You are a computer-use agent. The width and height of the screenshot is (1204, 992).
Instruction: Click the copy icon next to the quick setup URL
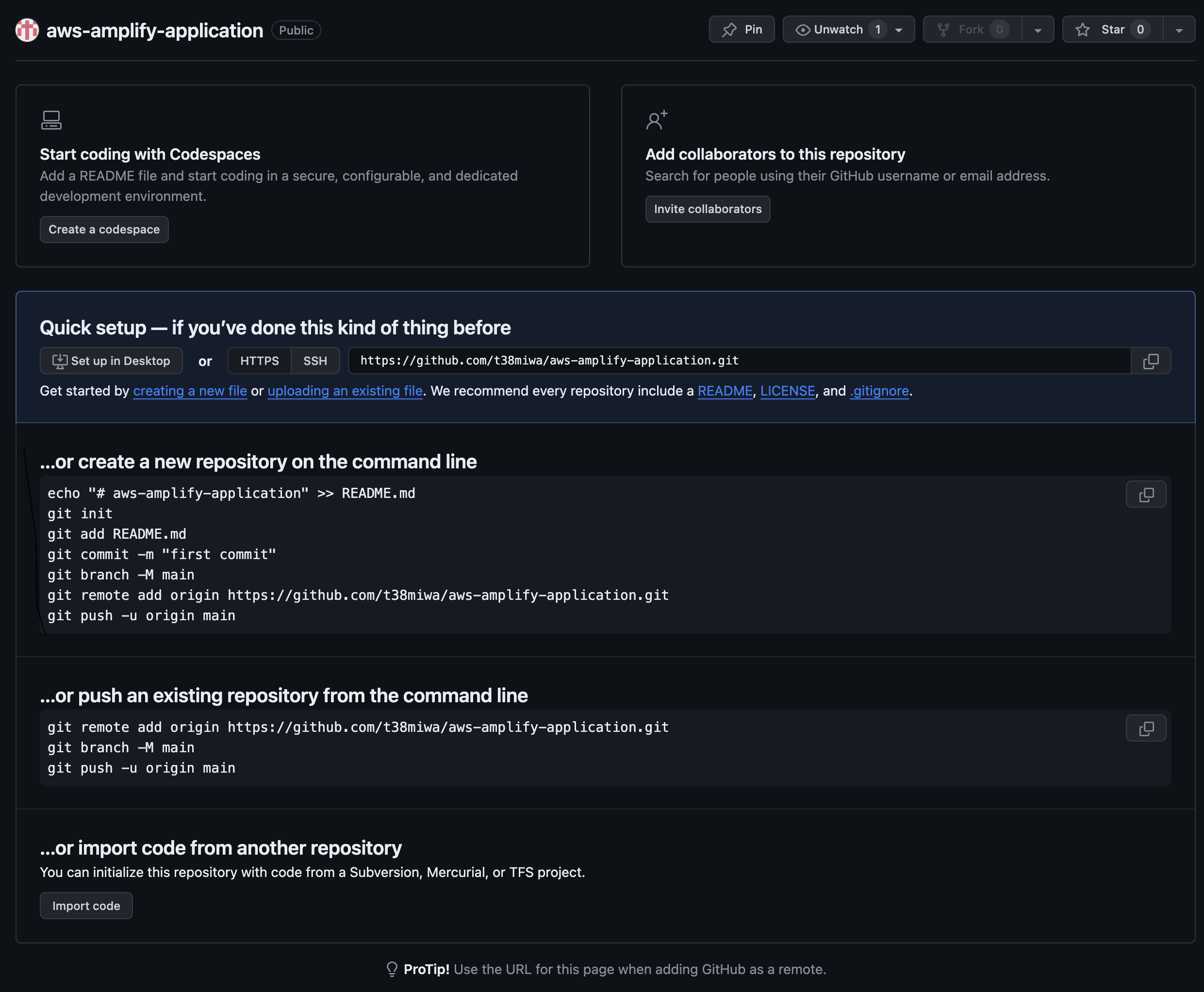pyautogui.click(x=1151, y=361)
